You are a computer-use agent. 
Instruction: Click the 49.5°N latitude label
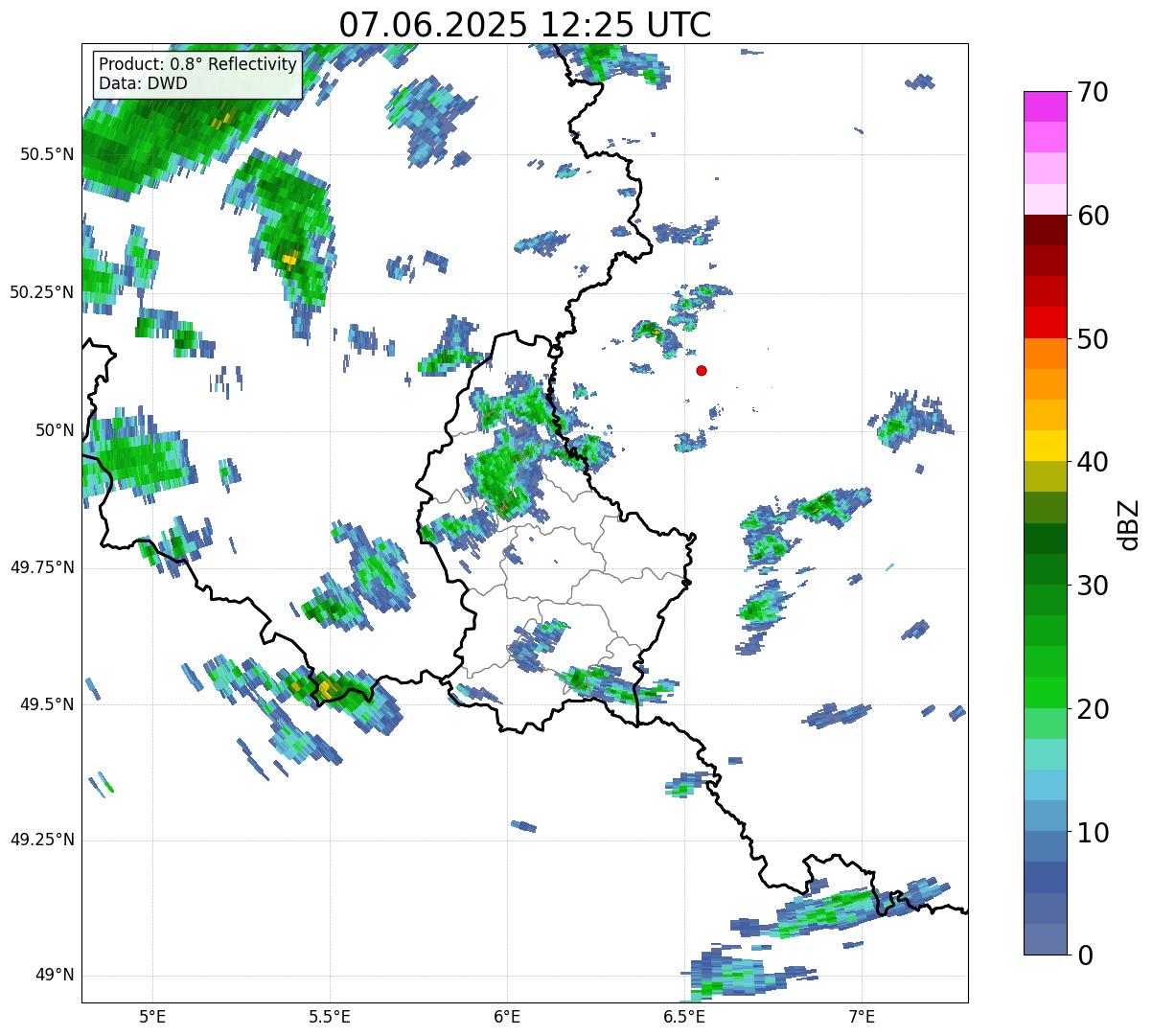coord(47,704)
